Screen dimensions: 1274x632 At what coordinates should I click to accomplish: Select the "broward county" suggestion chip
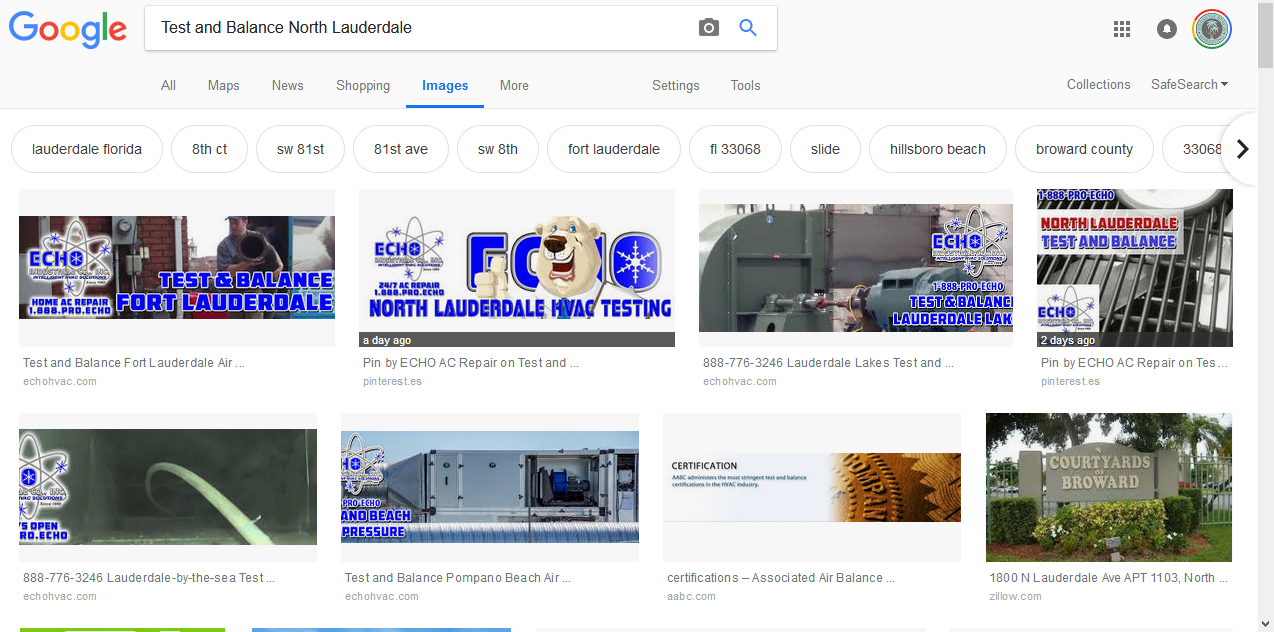coord(1084,149)
